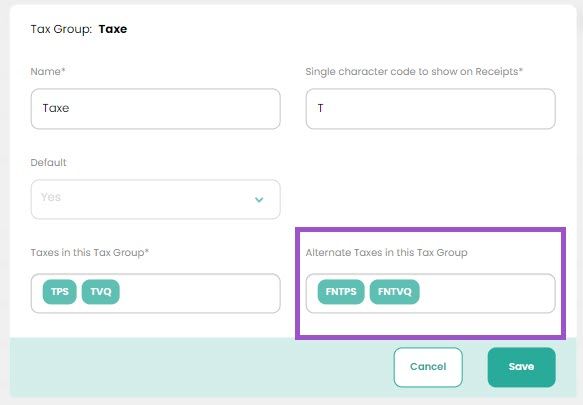Click the greyed Yes text in Default box
The width and height of the screenshot is (583, 405).
[x=51, y=197]
